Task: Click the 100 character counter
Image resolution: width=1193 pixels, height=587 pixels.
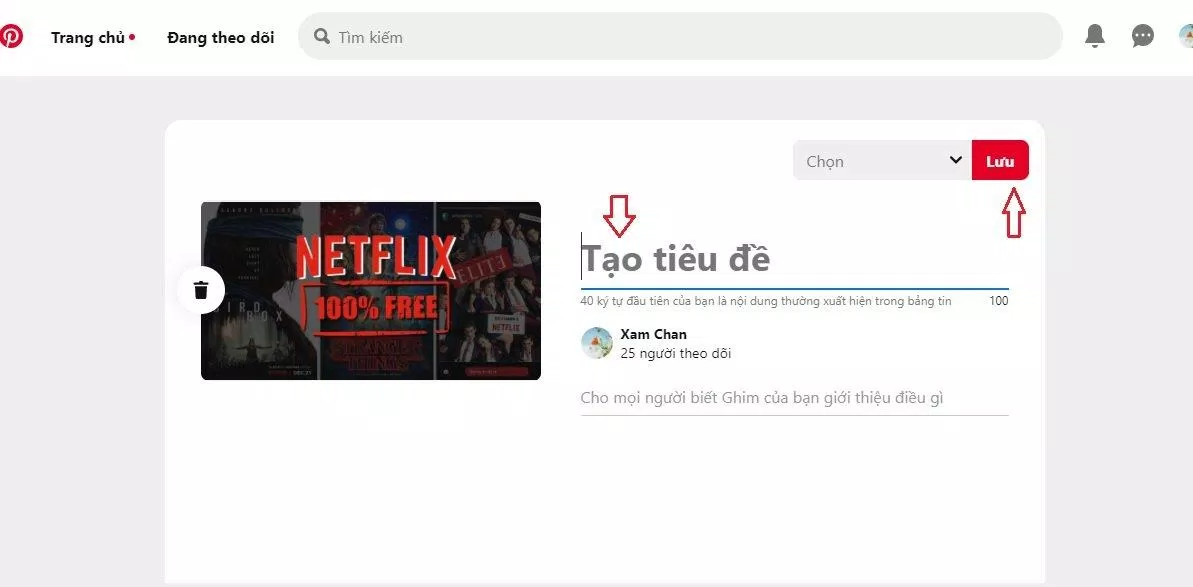Action: click(x=998, y=301)
